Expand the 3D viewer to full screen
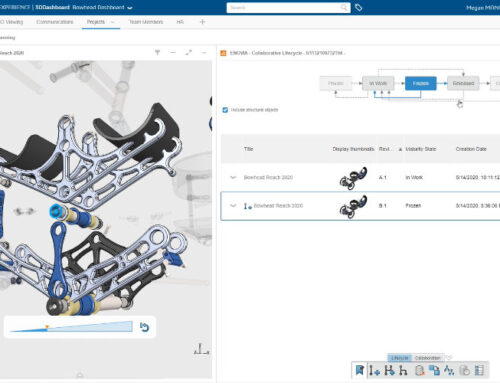The image size is (500, 383). pyautogui.click(x=189, y=52)
